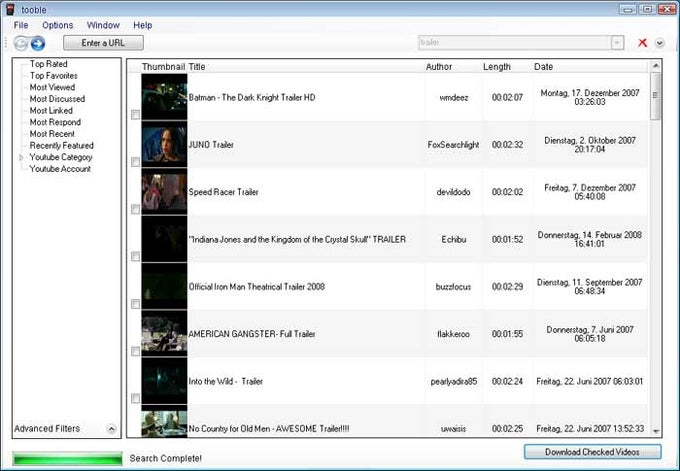This screenshot has width=680, height=471.
Task: Check the Into the Wild Trailer checkbox
Action: 135,398
